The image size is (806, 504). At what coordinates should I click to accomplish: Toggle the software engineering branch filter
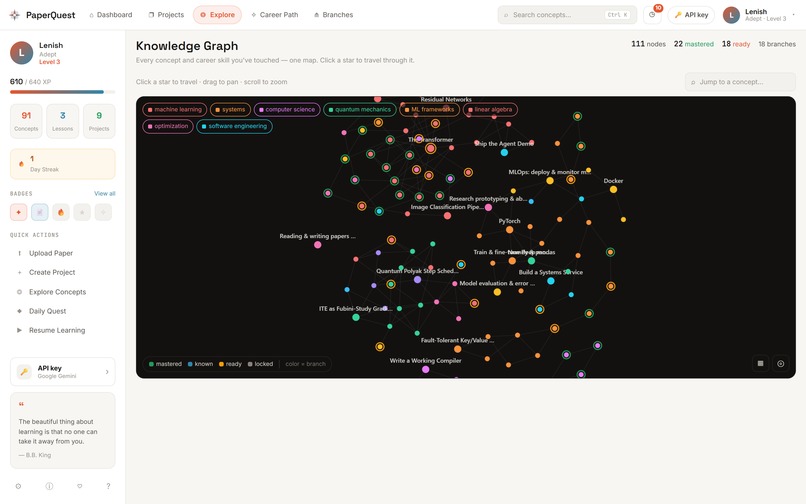(234, 126)
